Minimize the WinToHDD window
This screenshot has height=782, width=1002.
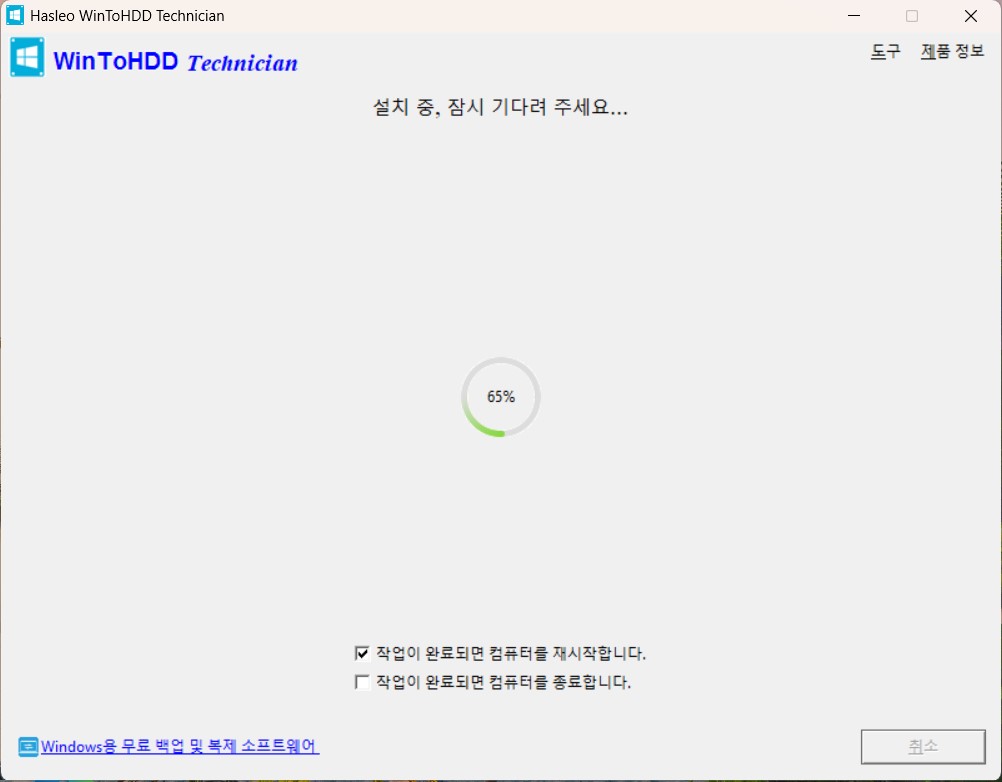pyautogui.click(x=854, y=15)
